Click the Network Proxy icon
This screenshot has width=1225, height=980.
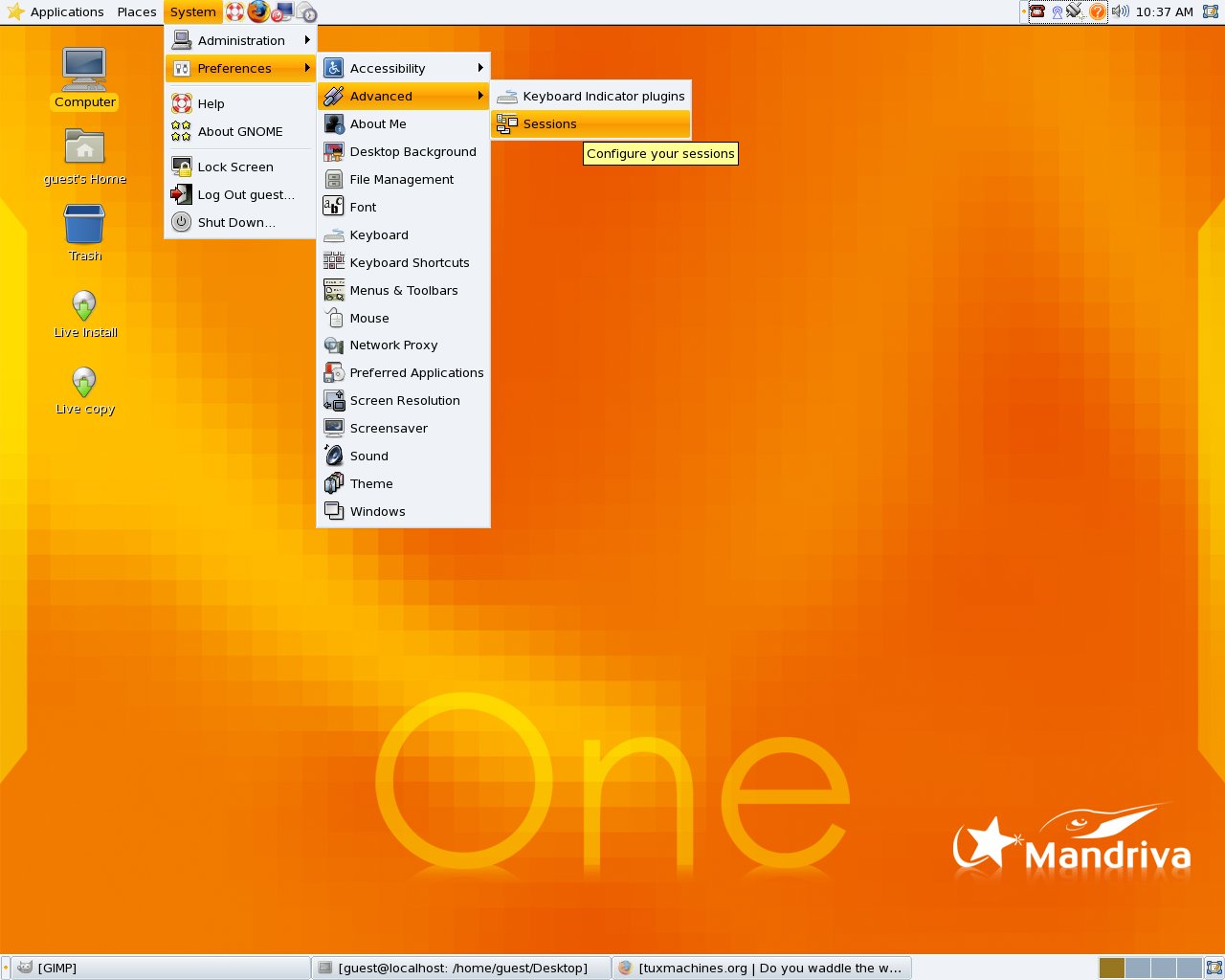333,345
